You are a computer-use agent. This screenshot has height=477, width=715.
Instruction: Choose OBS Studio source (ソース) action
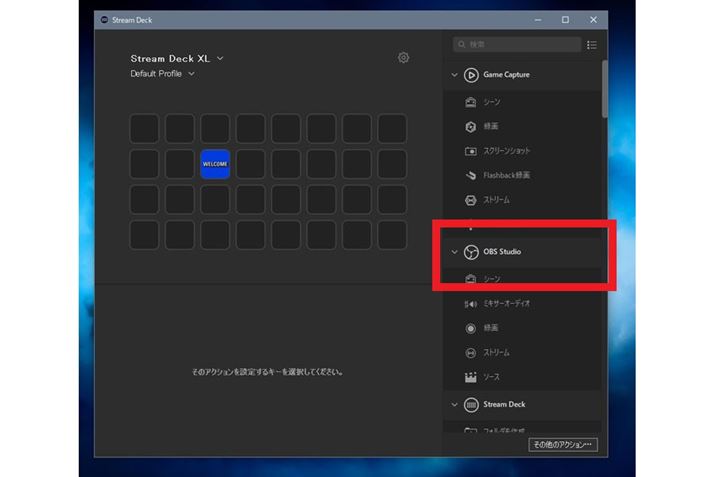(x=491, y=377)
